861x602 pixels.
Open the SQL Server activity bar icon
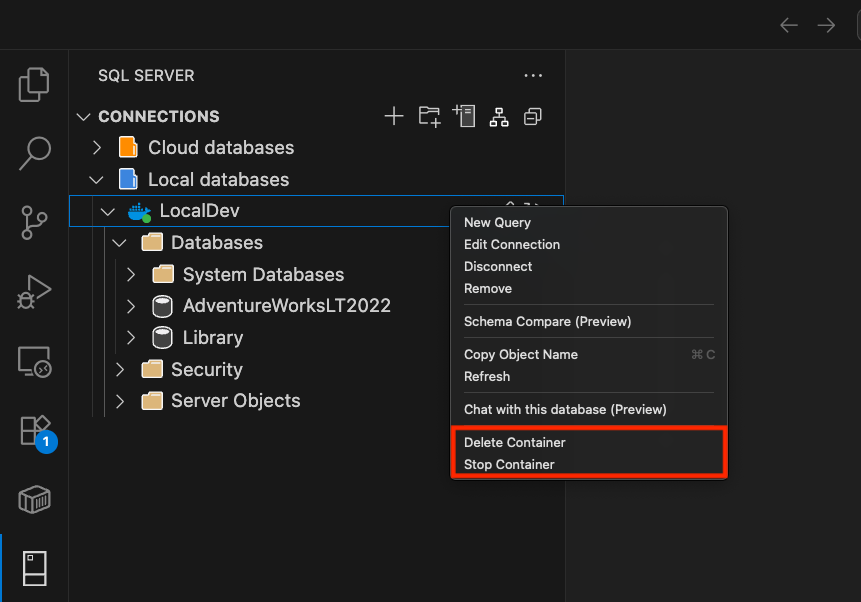tap(34, 567)
